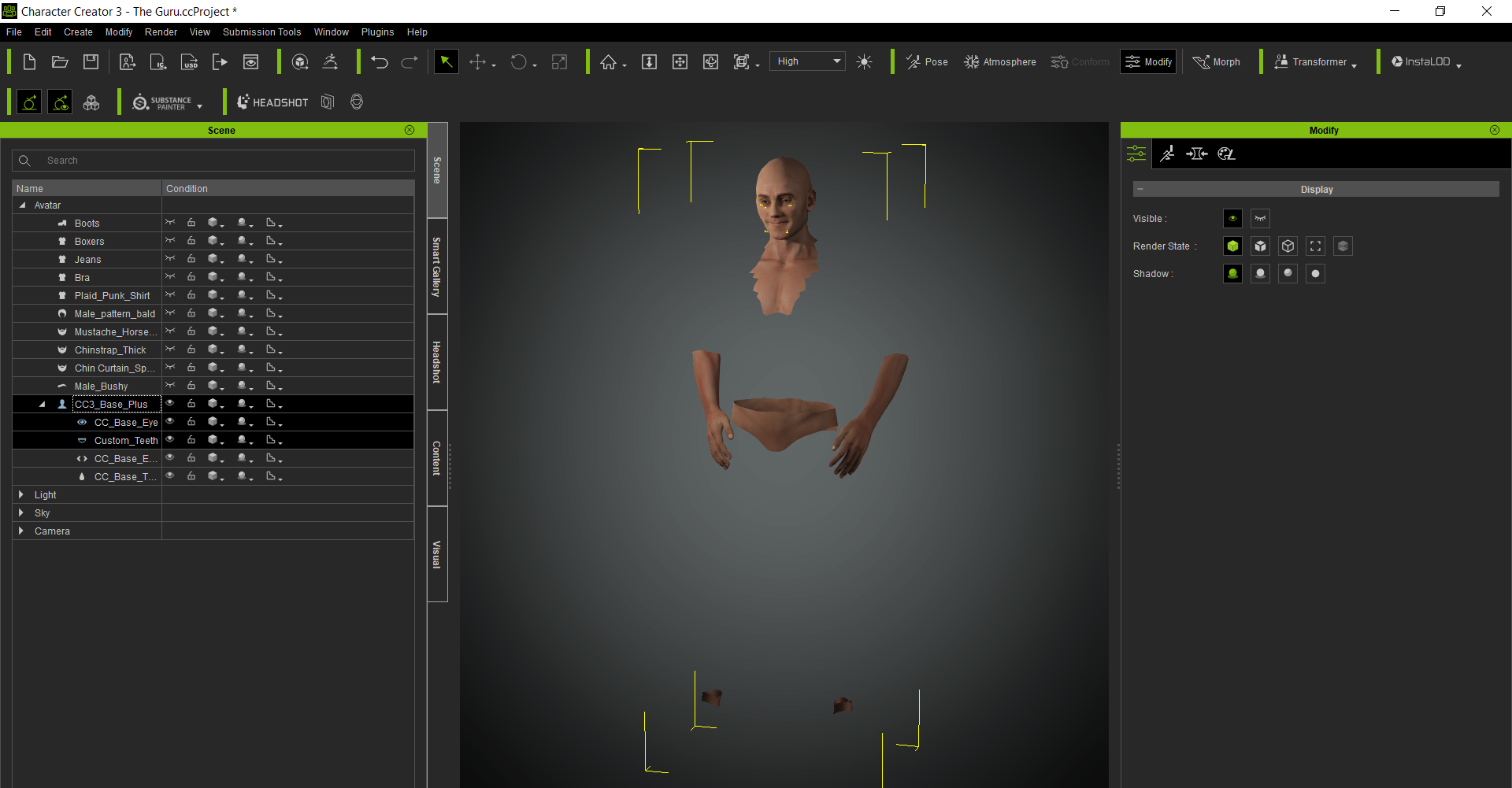The width and height of the screenshot is (1512, 788).
Task: Open the Plugins menu
Action: (x=377, y=32)
